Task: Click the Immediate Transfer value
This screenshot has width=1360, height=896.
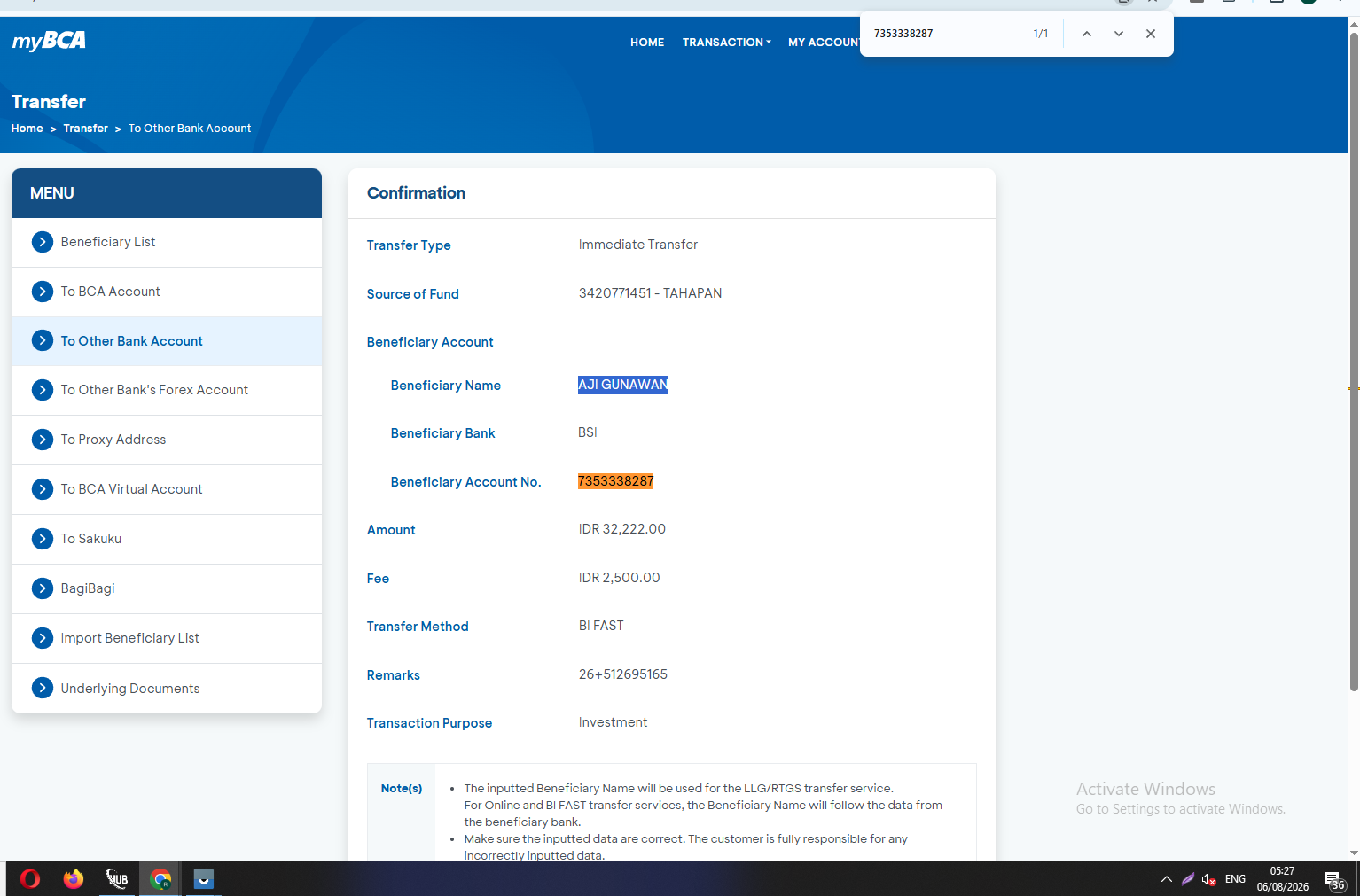Action: (x=637, y=245)
